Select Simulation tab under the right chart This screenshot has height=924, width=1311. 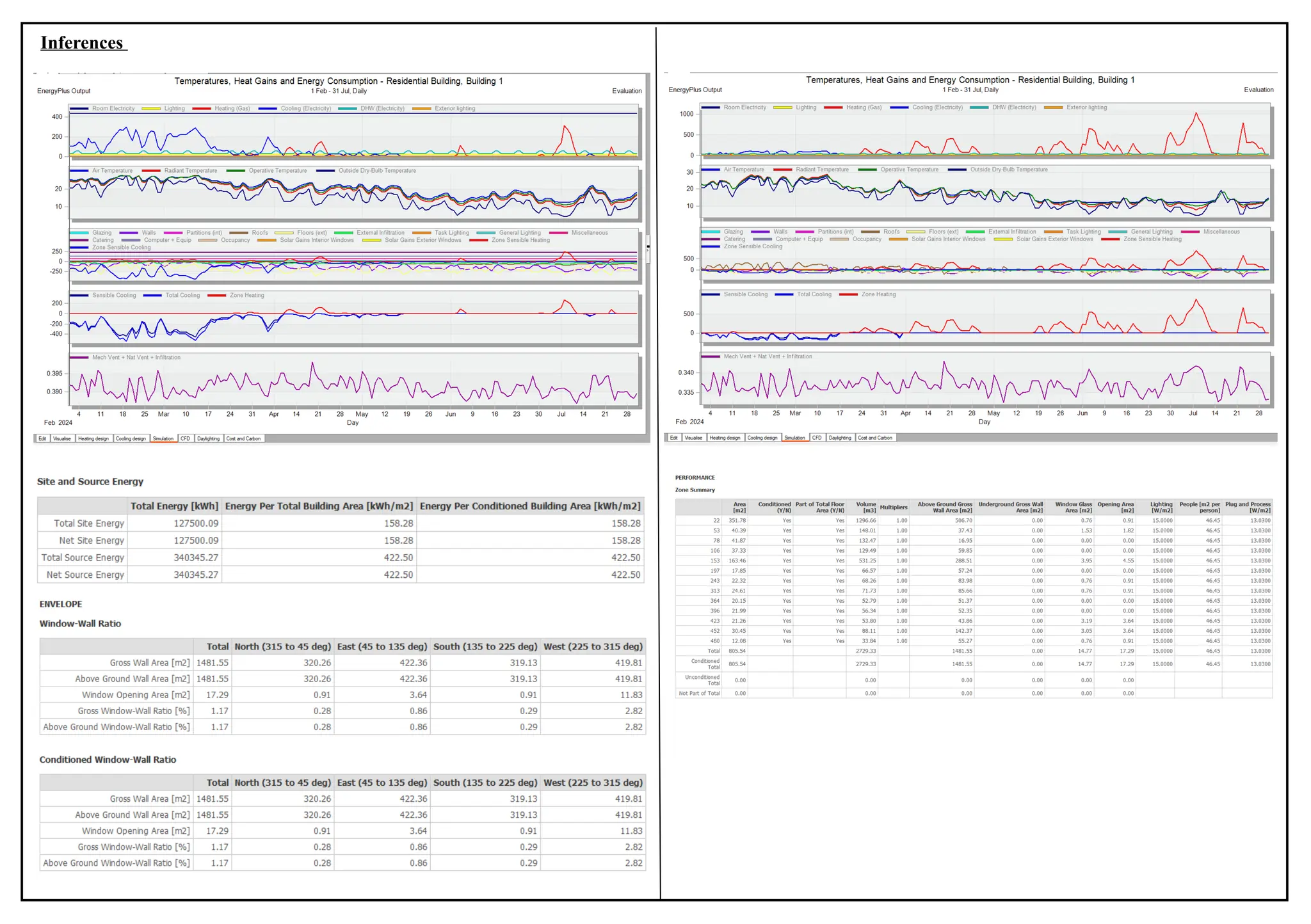(794, 438)
